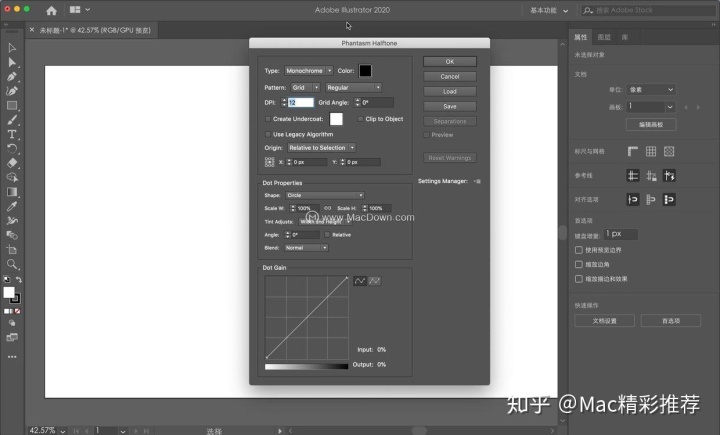Toggle the Relative angle checkbox
Viewport: 720px width, 435px height.
pyautogui.click(x=327, y=235)
